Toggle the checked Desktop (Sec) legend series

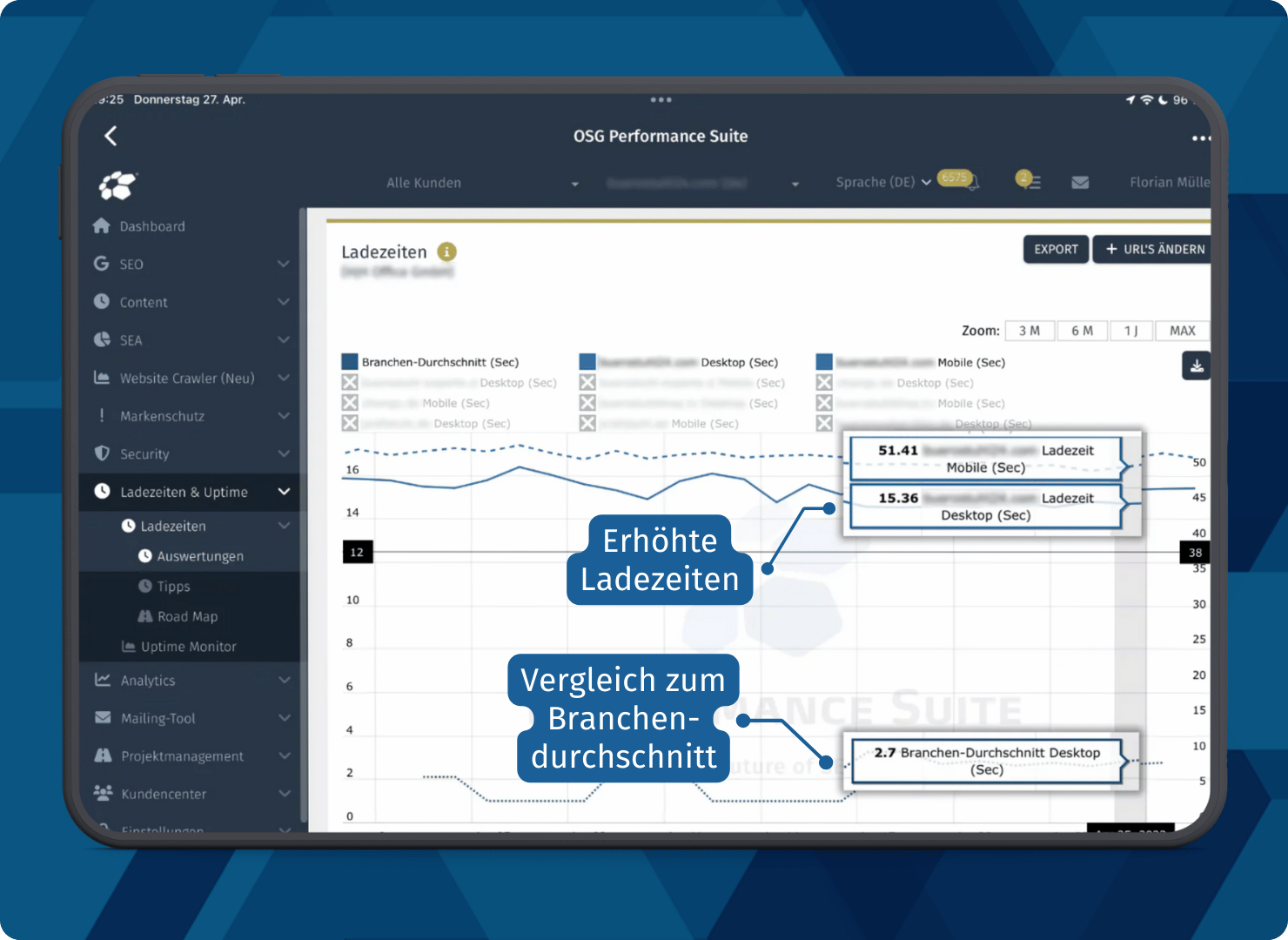pyautogui.click(x=587, y=362)
